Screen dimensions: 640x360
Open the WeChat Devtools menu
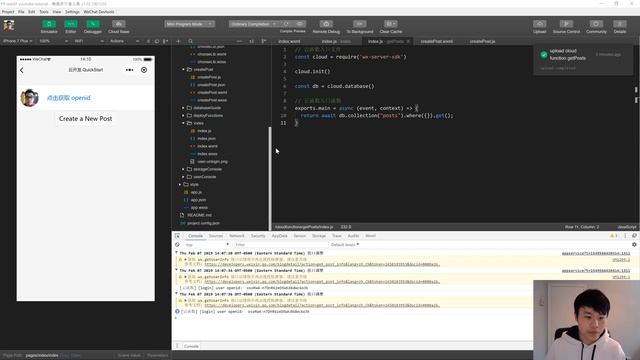tap(99, 12)
